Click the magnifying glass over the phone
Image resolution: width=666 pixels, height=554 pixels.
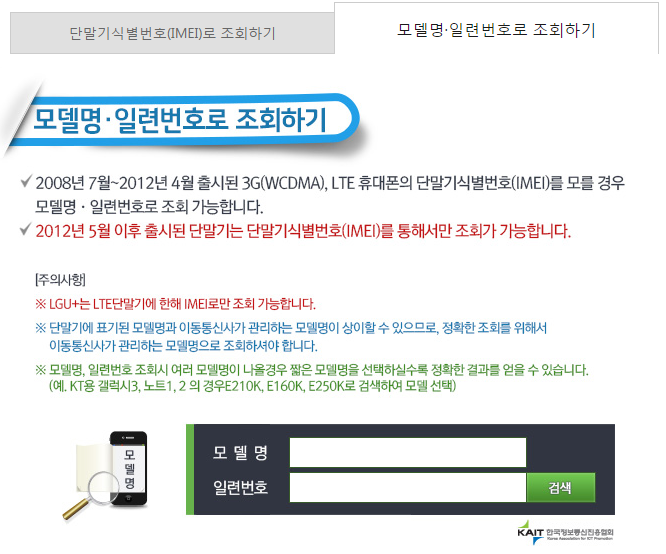[94, 496]
